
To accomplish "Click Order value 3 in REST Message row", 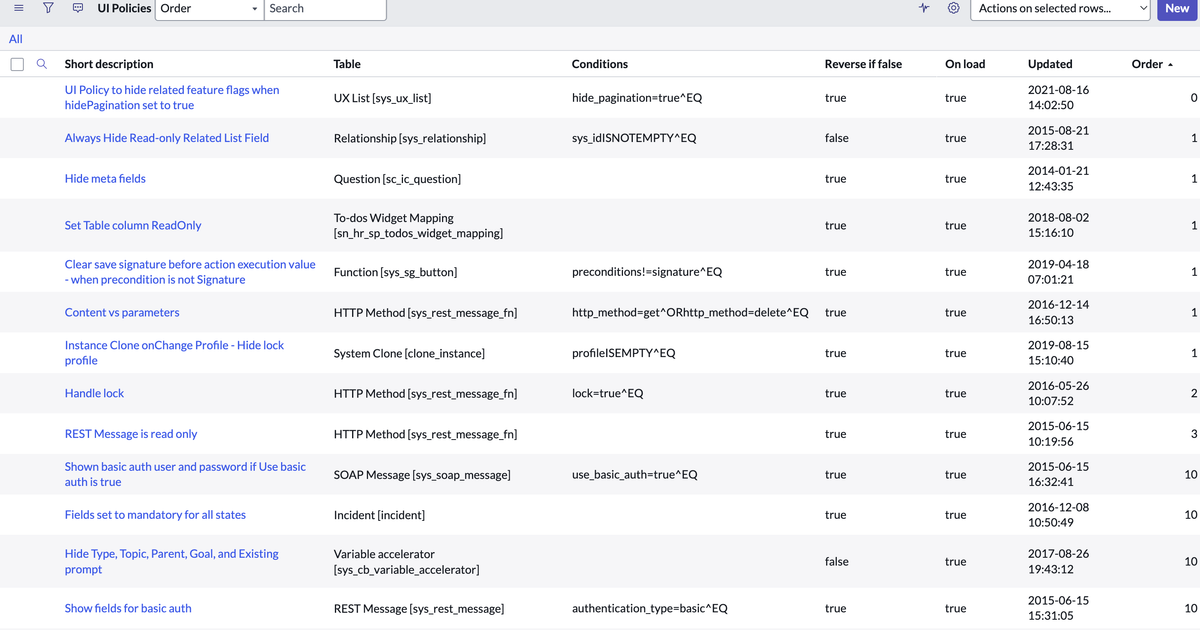I will (x=1194, y=434).
